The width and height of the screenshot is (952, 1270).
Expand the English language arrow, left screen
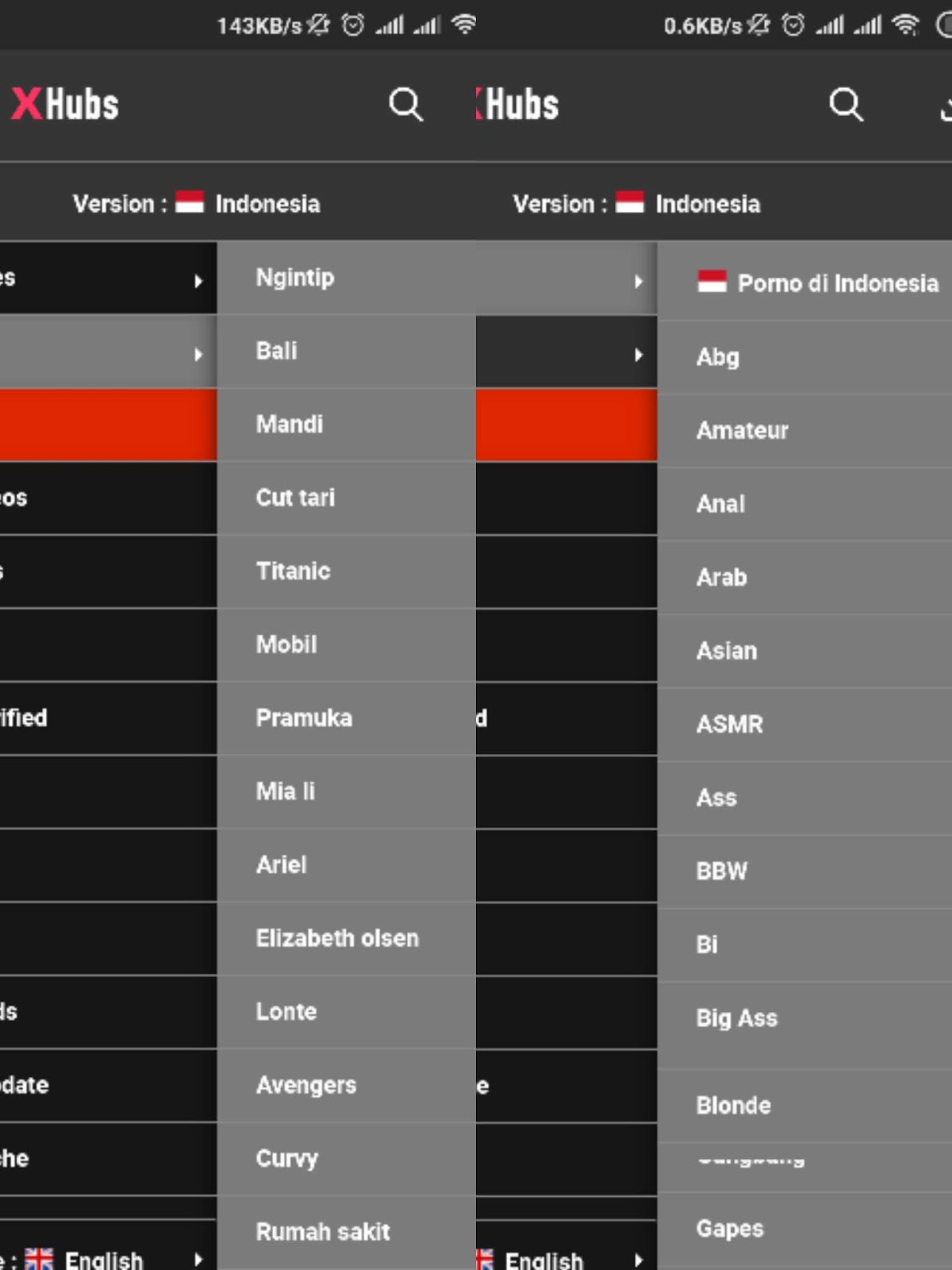pos(198,1259)
